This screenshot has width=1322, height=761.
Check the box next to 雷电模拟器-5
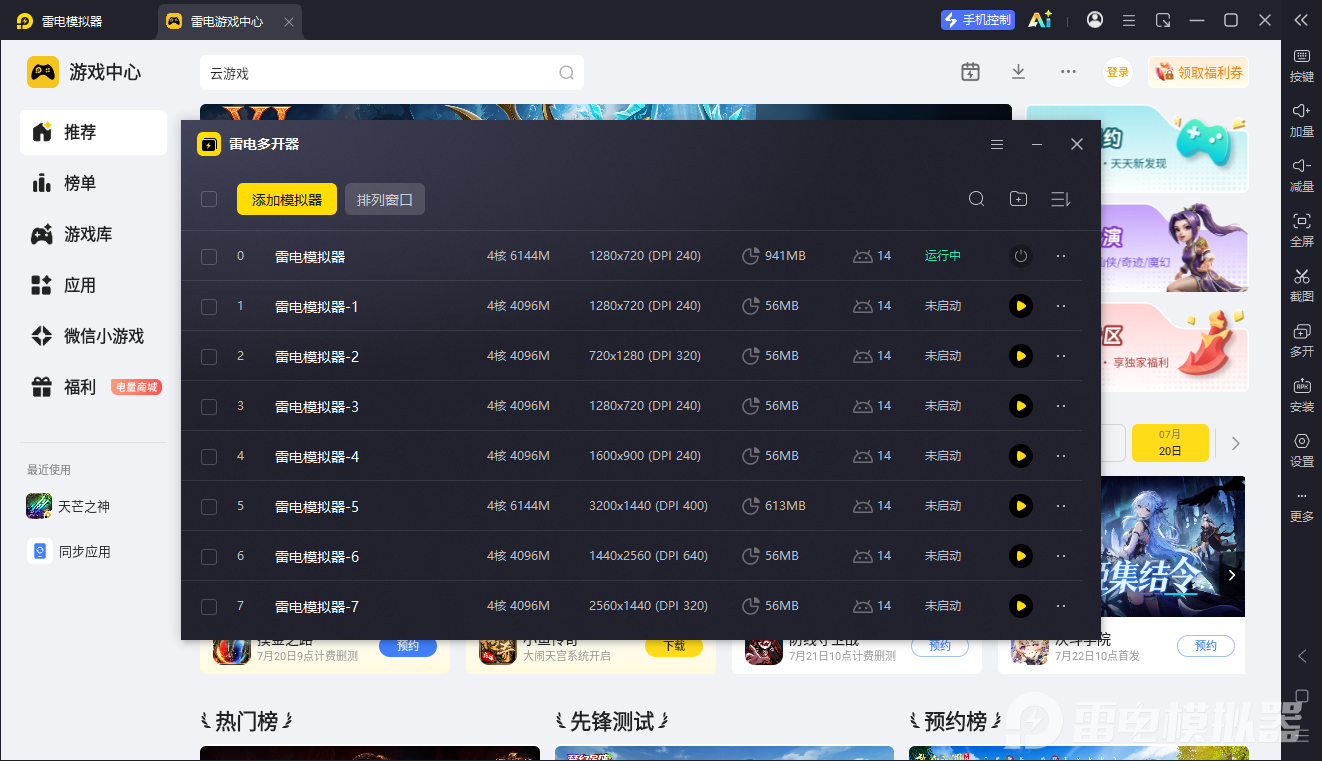point(209,507)
